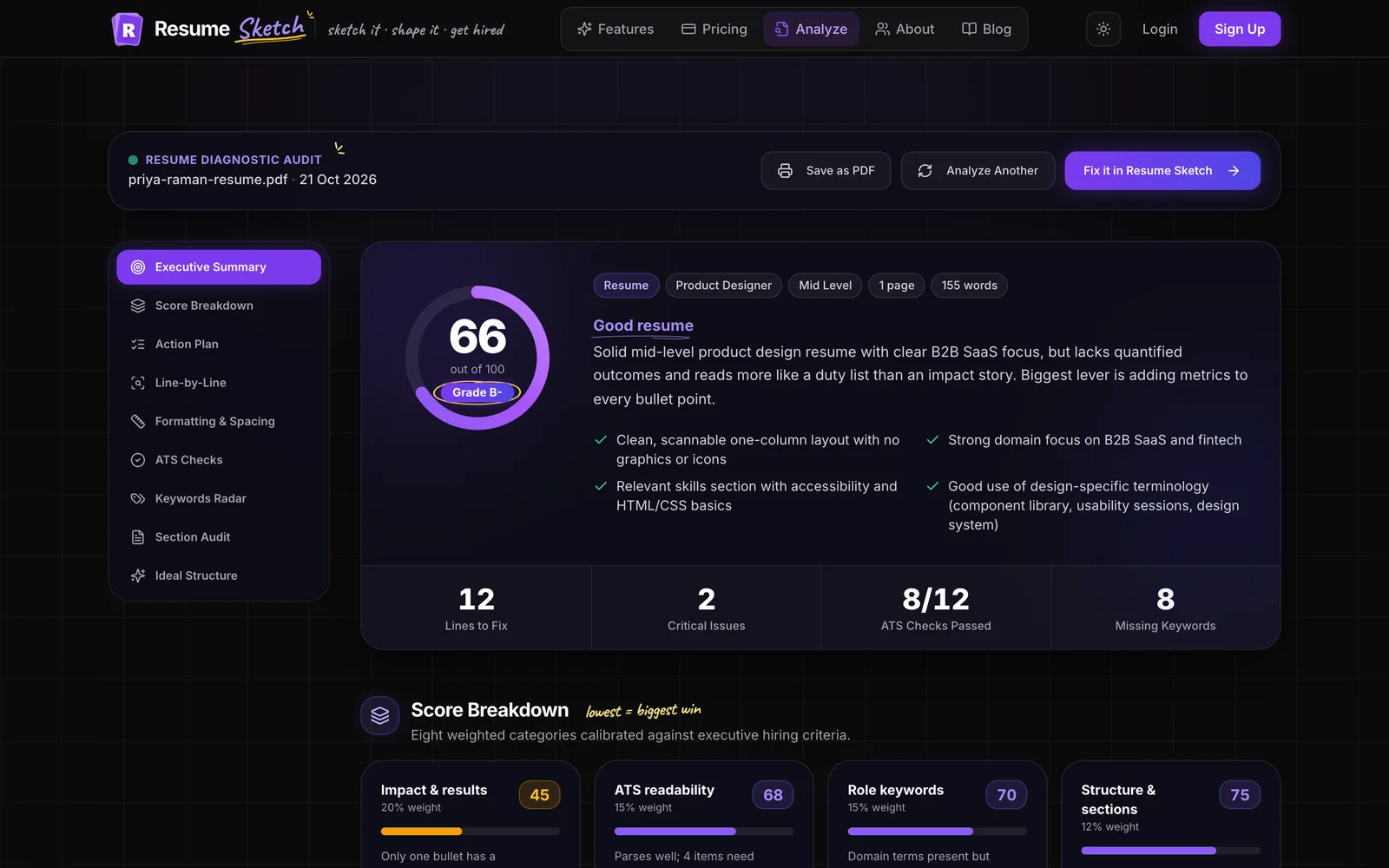Click the Product Designer tag chip
The width and height of the screenshot is (1389, 868).
click(x=724, y=286)
